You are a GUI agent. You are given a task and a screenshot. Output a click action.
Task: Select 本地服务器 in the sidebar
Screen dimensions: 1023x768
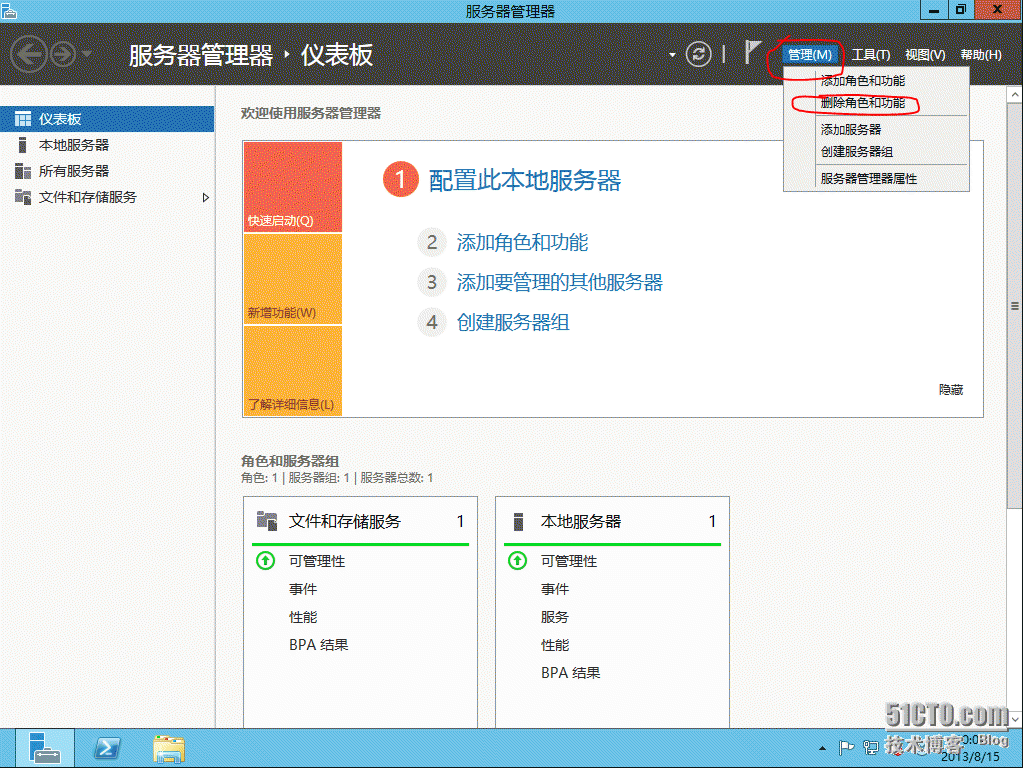tap(107, 145)
